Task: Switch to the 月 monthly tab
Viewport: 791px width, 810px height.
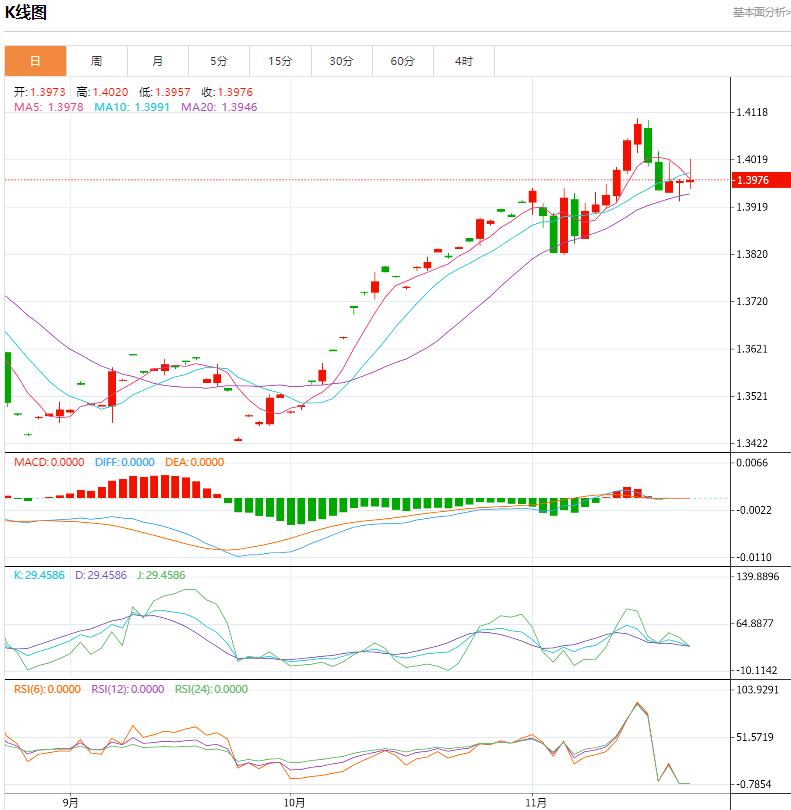Action: click(x=158, y=61)
